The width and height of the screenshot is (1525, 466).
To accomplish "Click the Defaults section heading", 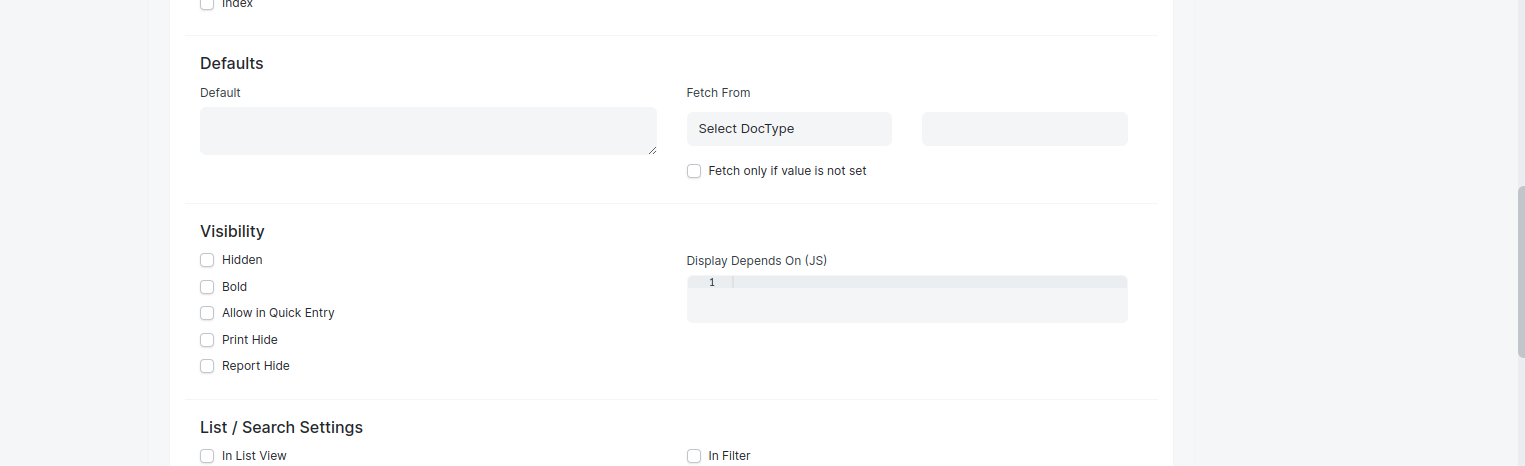I will coord(232,63).
